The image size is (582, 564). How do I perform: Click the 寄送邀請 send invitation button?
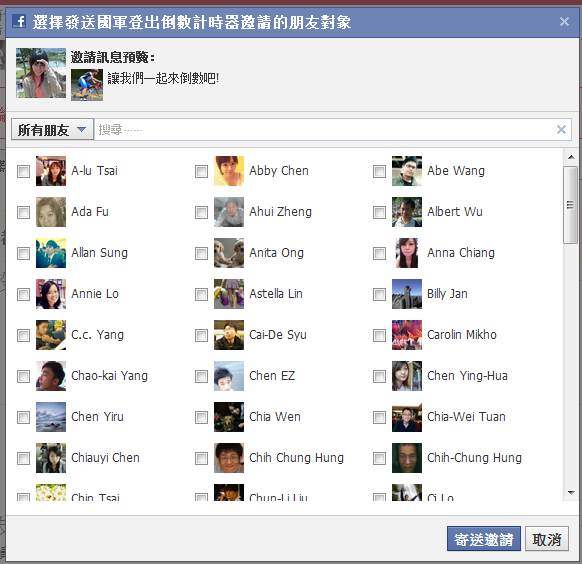(484, 539)
